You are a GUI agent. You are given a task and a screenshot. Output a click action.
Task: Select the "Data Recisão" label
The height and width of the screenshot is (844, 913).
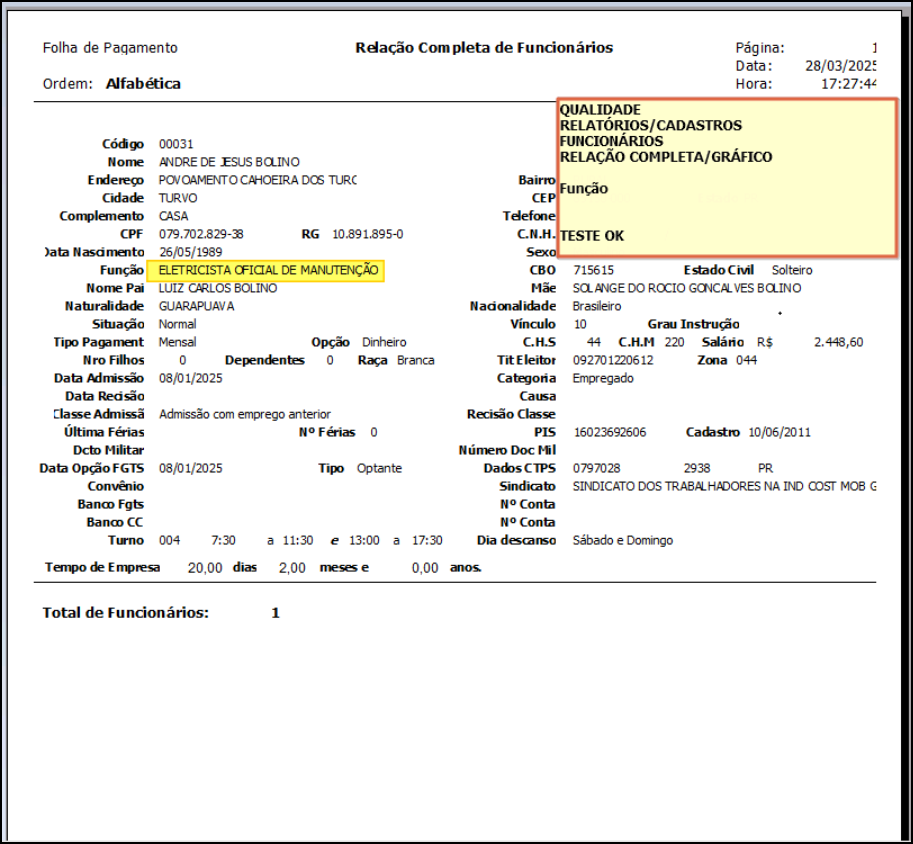pyautogui.click(x=105, y=396)
